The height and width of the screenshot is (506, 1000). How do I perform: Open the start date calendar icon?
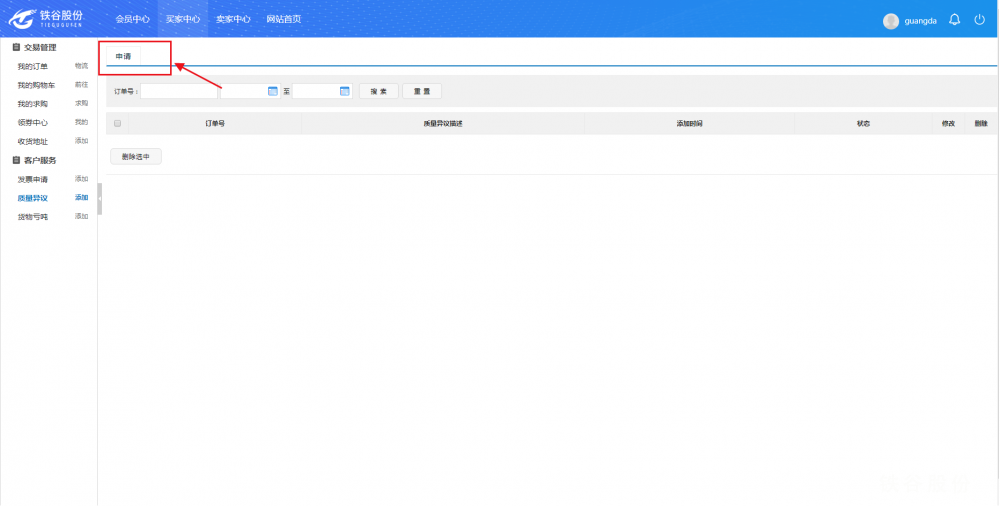point(273,91)
